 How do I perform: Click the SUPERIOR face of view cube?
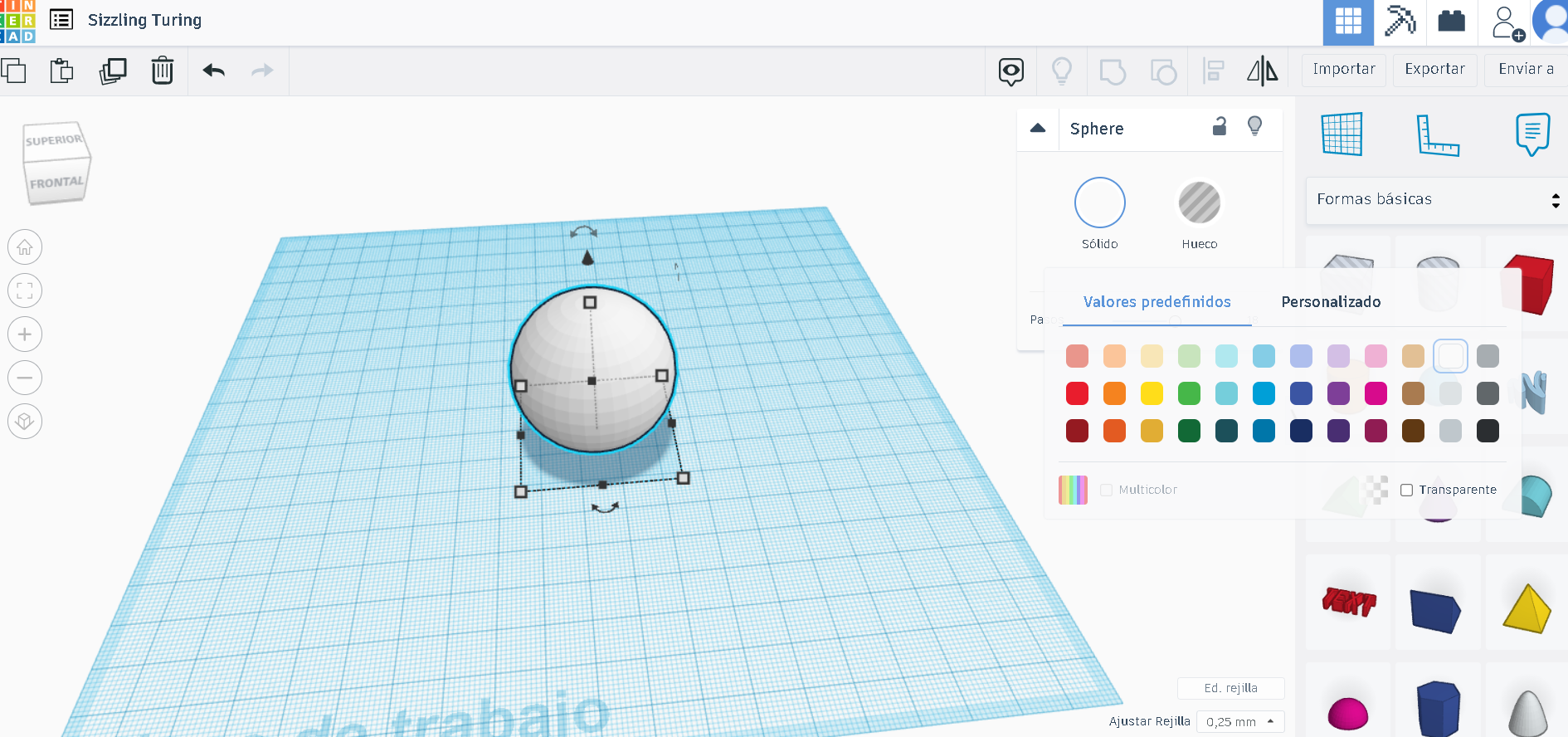(54, 140)
